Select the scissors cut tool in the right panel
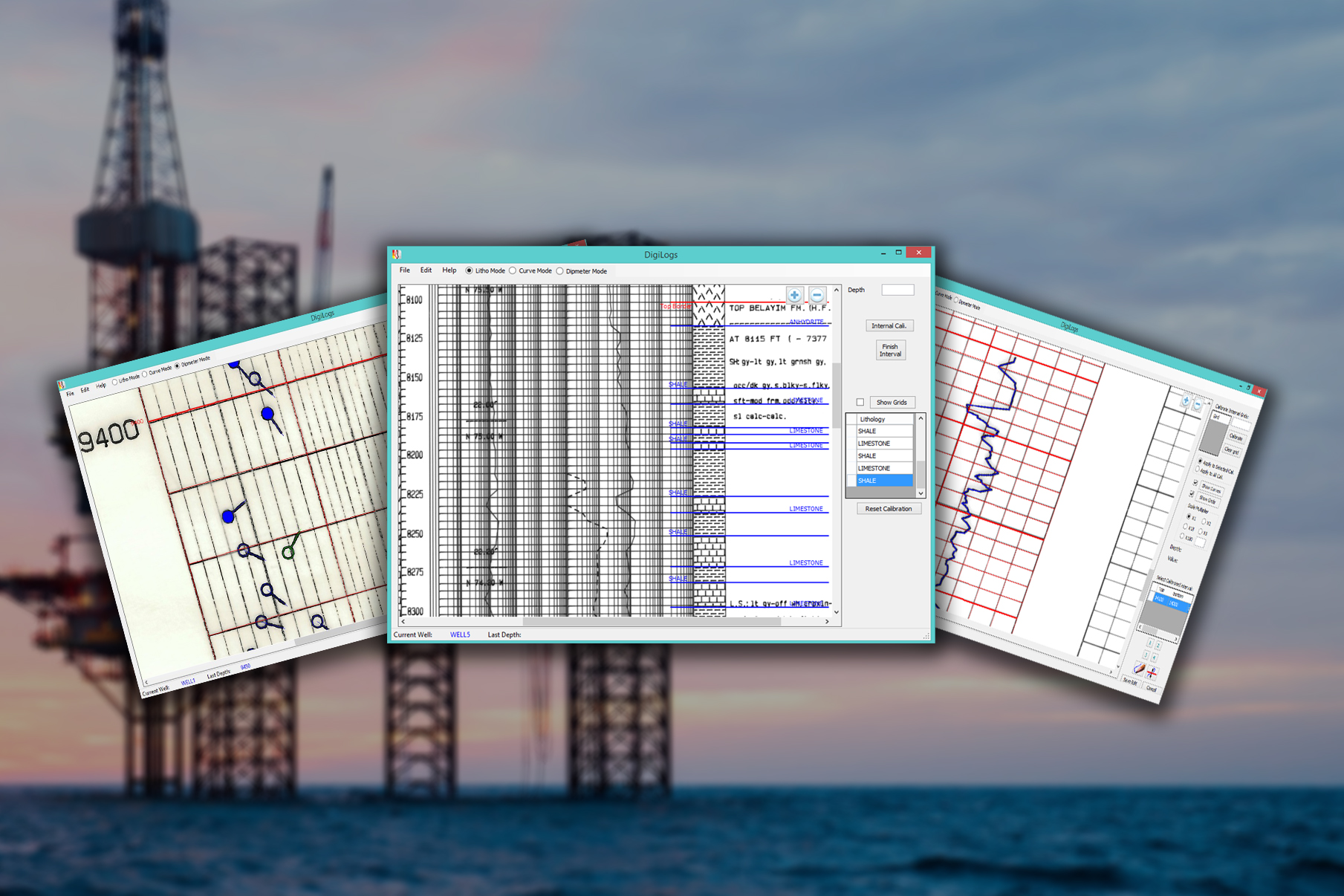This screenshot has height=896, width=1344. pyautogui.click(x=1152, y=673)
